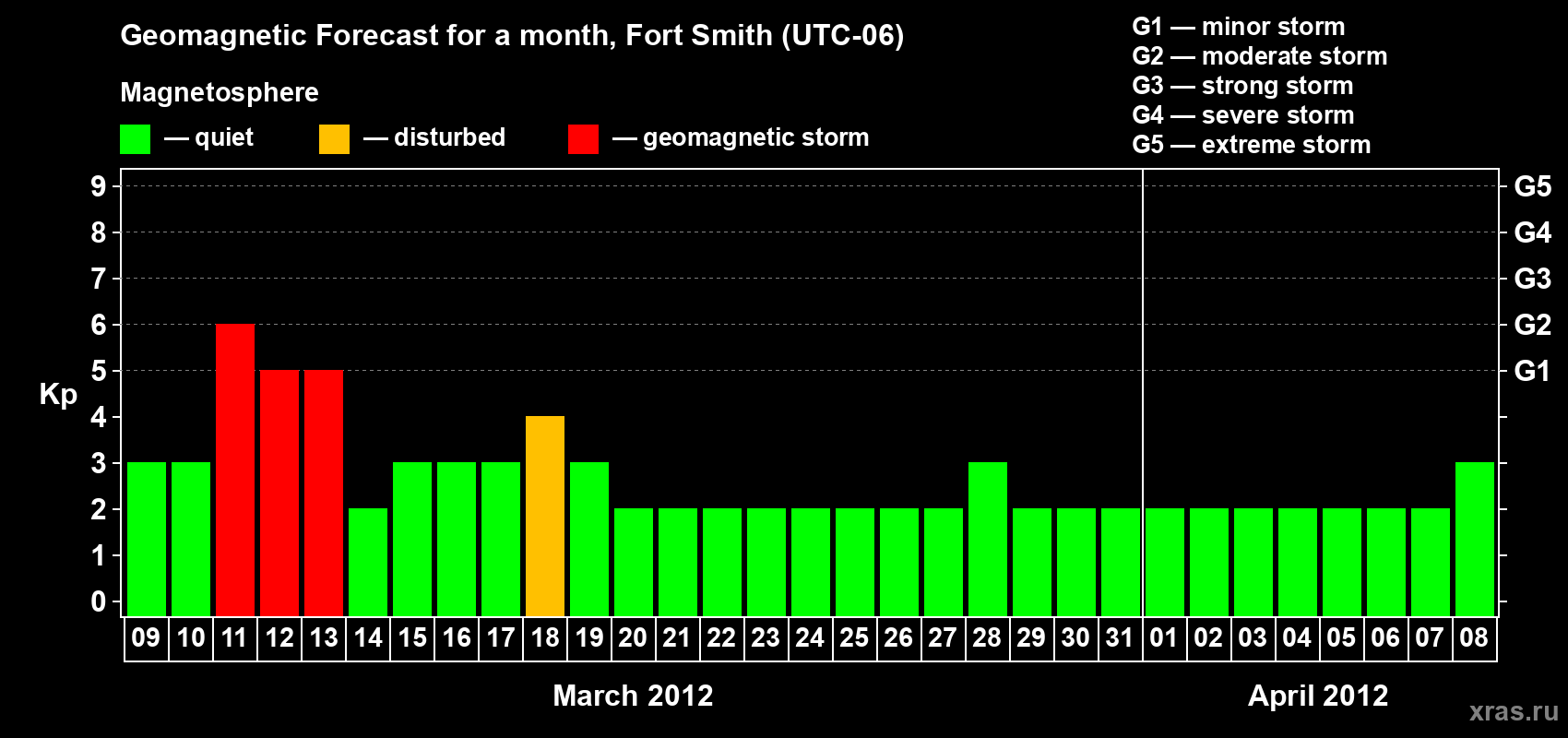This screenshot has width=1568, height=738.
Task: Click the Kp axis value '9'
Action: tap(99, 186)
